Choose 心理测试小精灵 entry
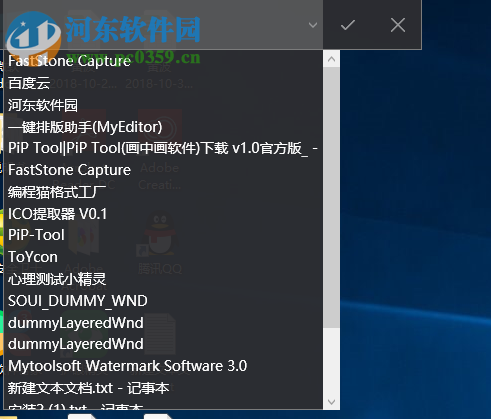 (163, 279)
